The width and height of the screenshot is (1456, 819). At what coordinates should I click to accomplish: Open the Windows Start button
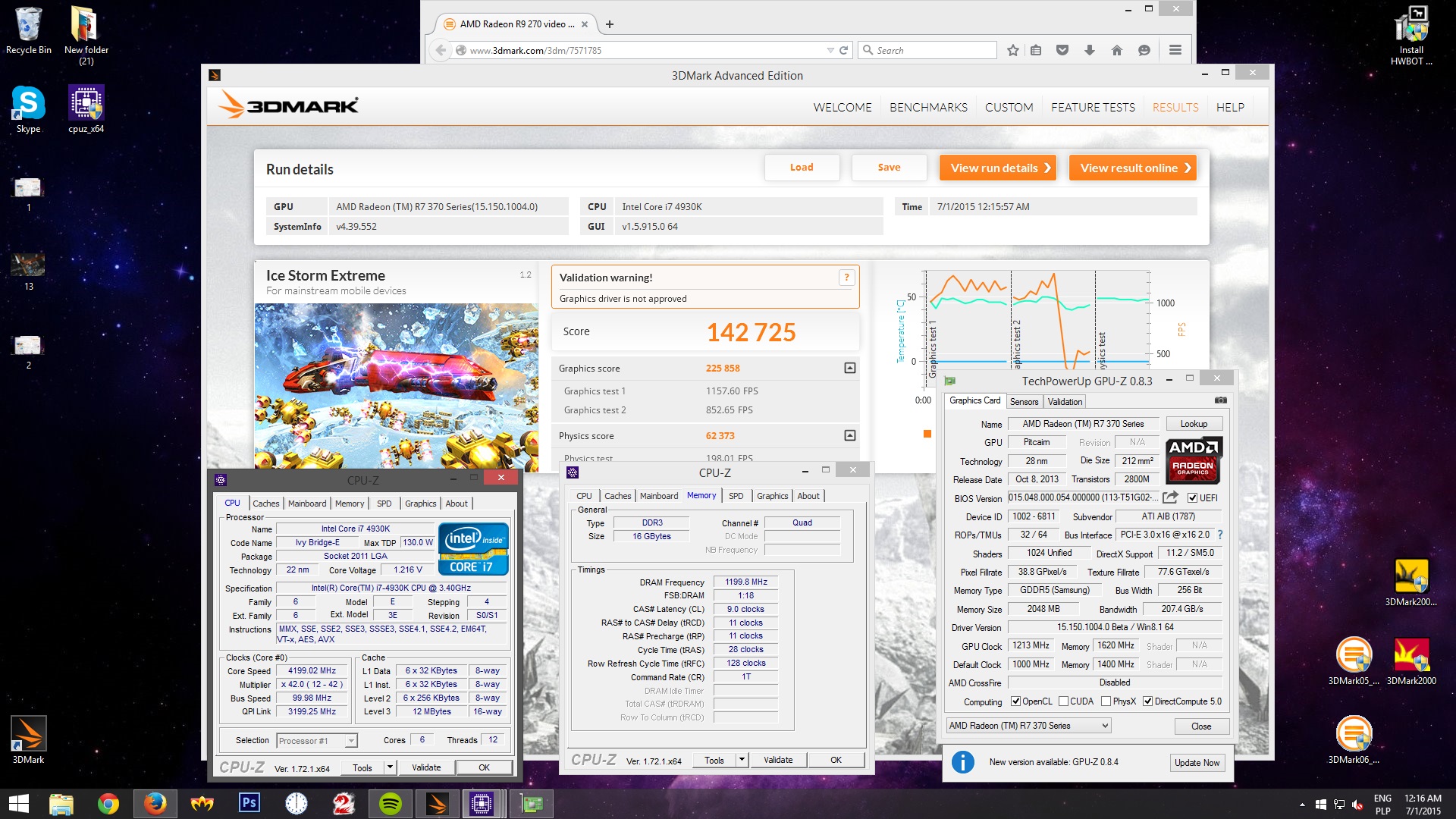(18, 804)
